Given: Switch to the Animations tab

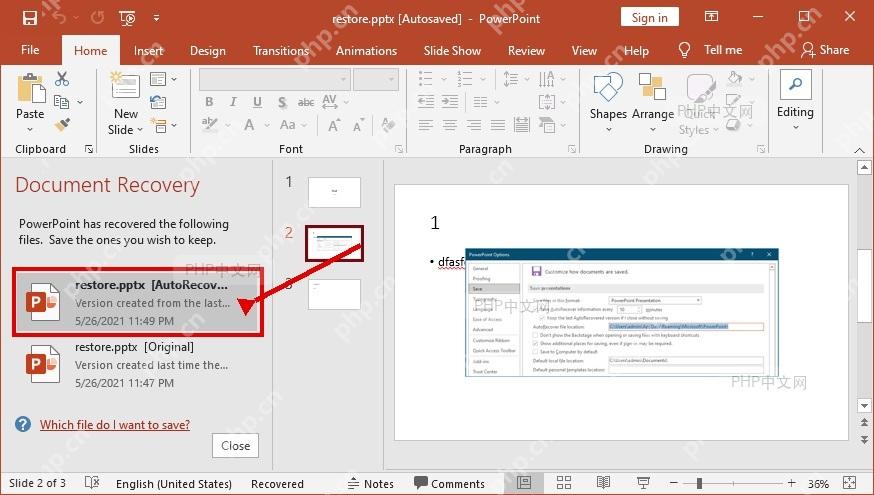Looking at the screenshot, I should click(366, 51).
